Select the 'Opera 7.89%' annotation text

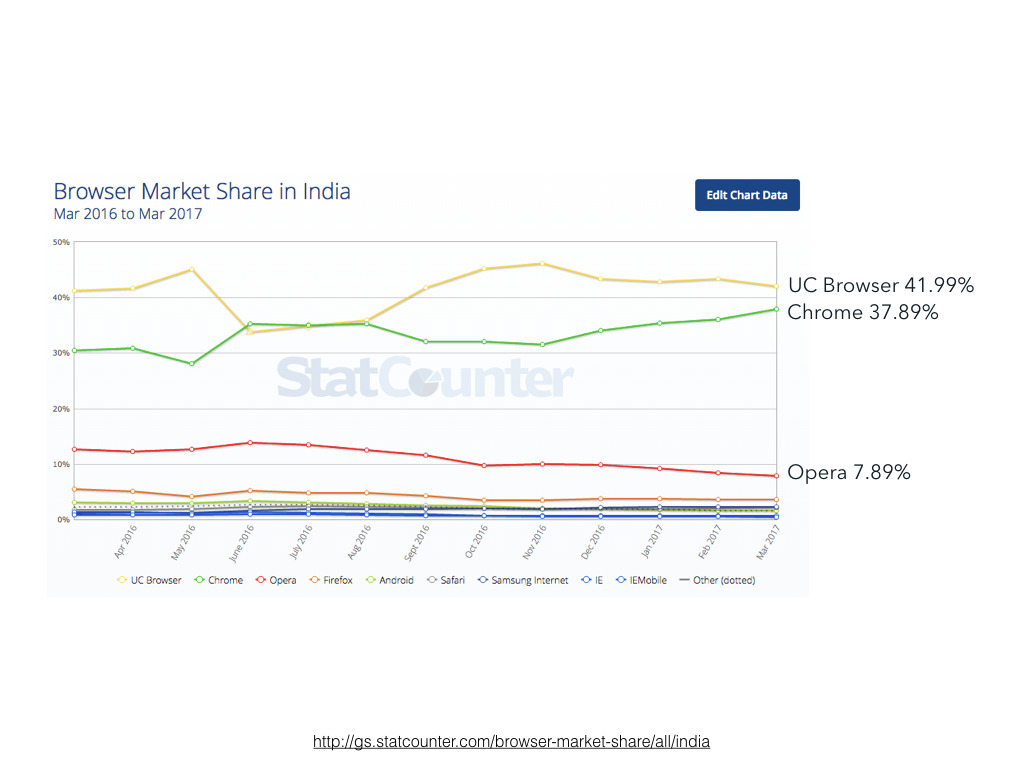pos(848,473)
